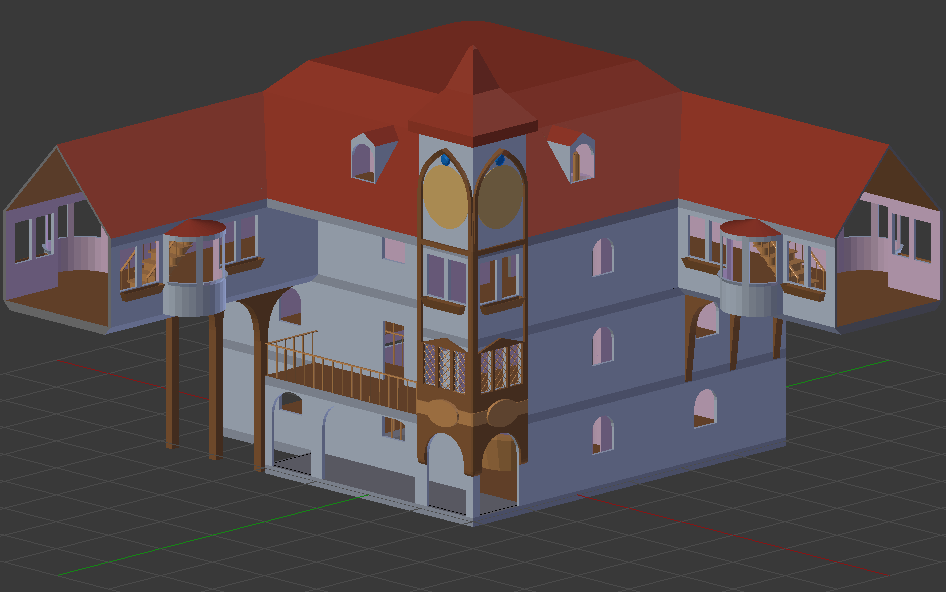The image size is (946, 592).
Task: Click the left golden clock face on tower
Action: (446, 196)
